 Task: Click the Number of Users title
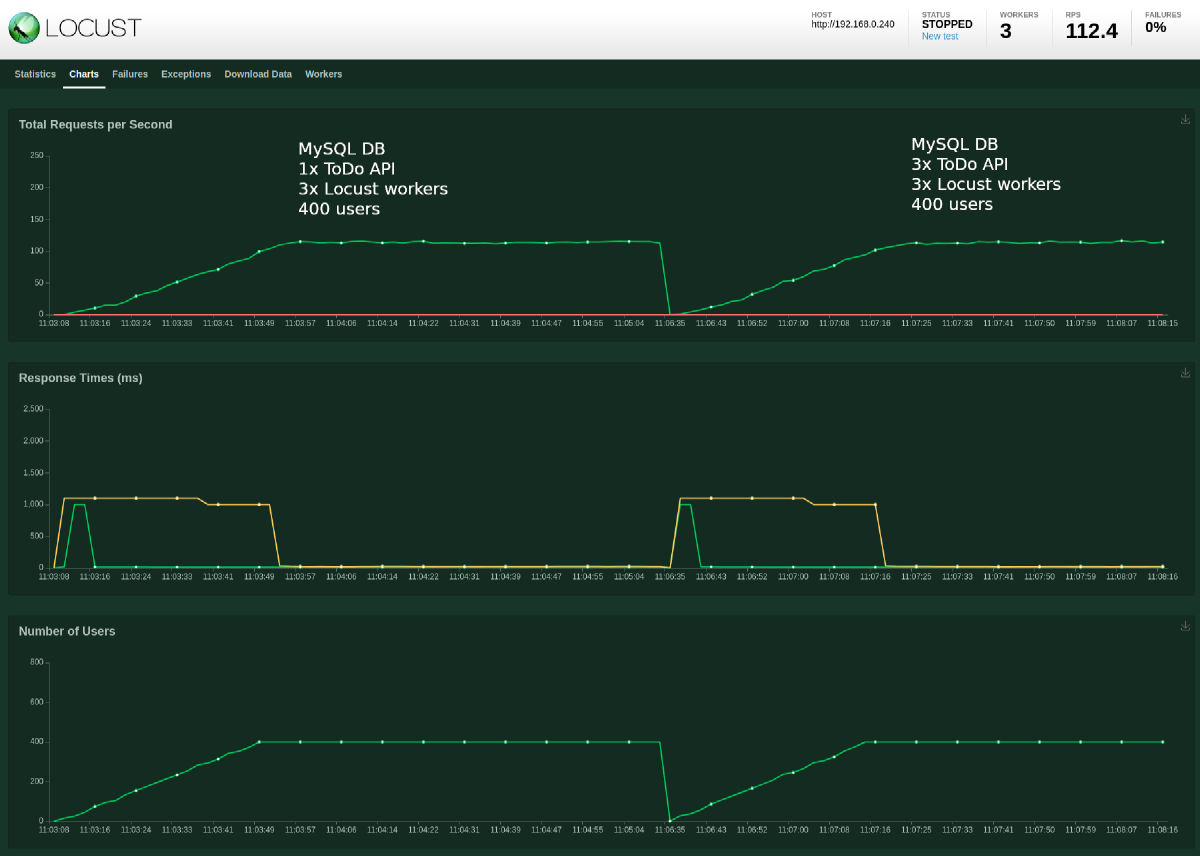click(67, 631)
